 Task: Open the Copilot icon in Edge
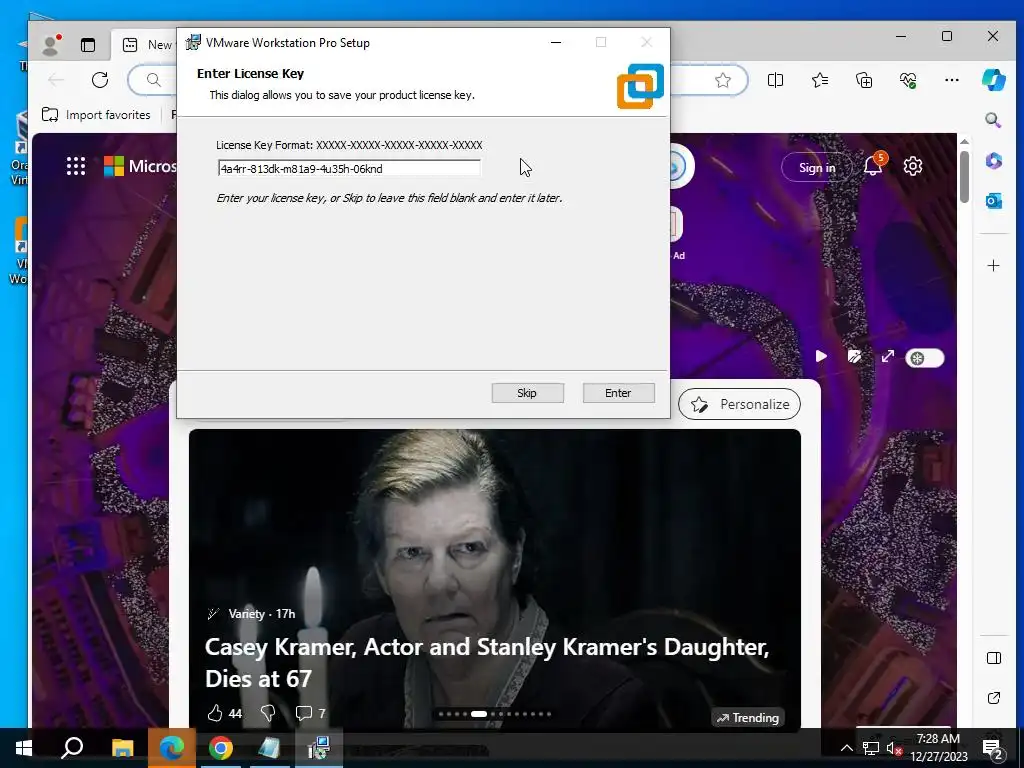pos(993,80)
